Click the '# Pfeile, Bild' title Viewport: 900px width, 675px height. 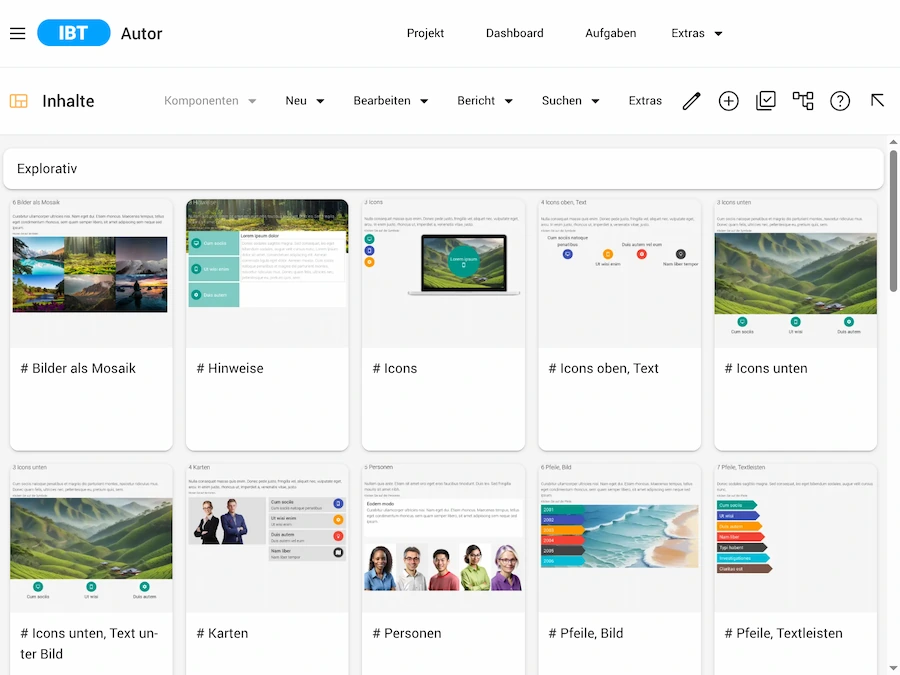click(585, 634)
